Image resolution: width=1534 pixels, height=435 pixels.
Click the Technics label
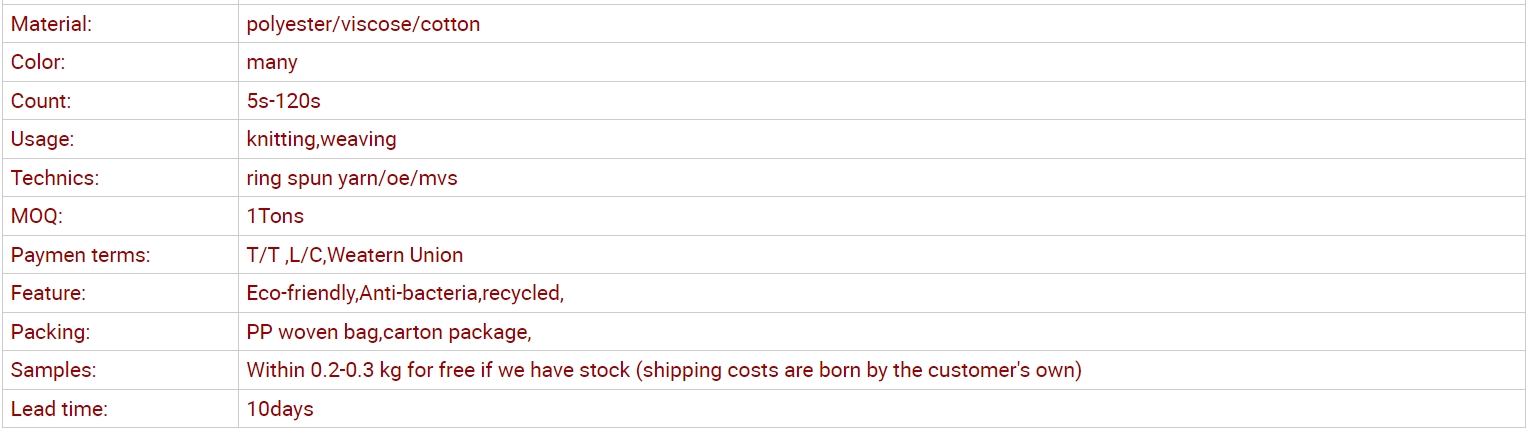[55, 178]
